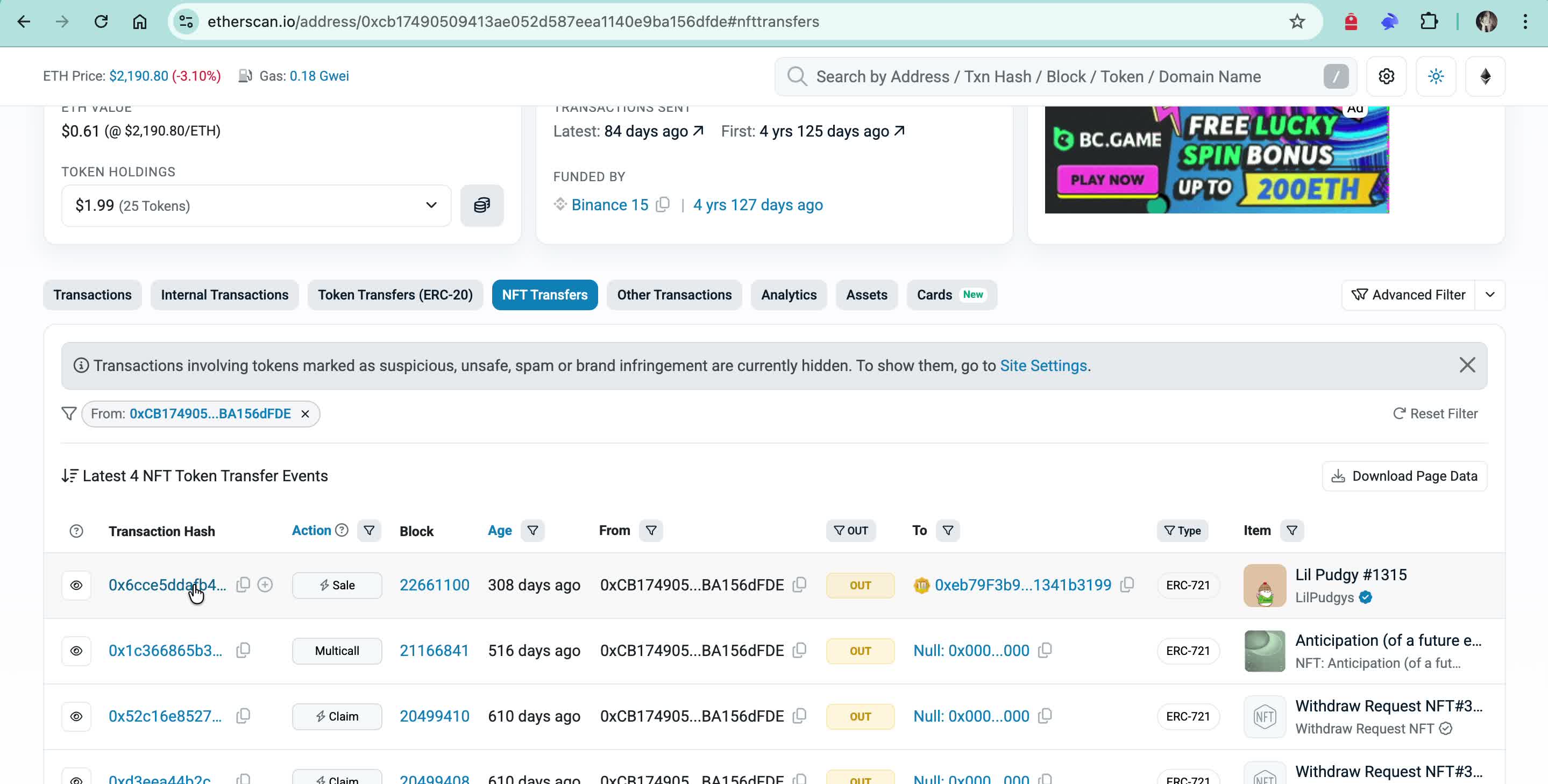Preview transaction 0x1c366865b3 with eye icon
1548x784 pixels.
[76, 651]
